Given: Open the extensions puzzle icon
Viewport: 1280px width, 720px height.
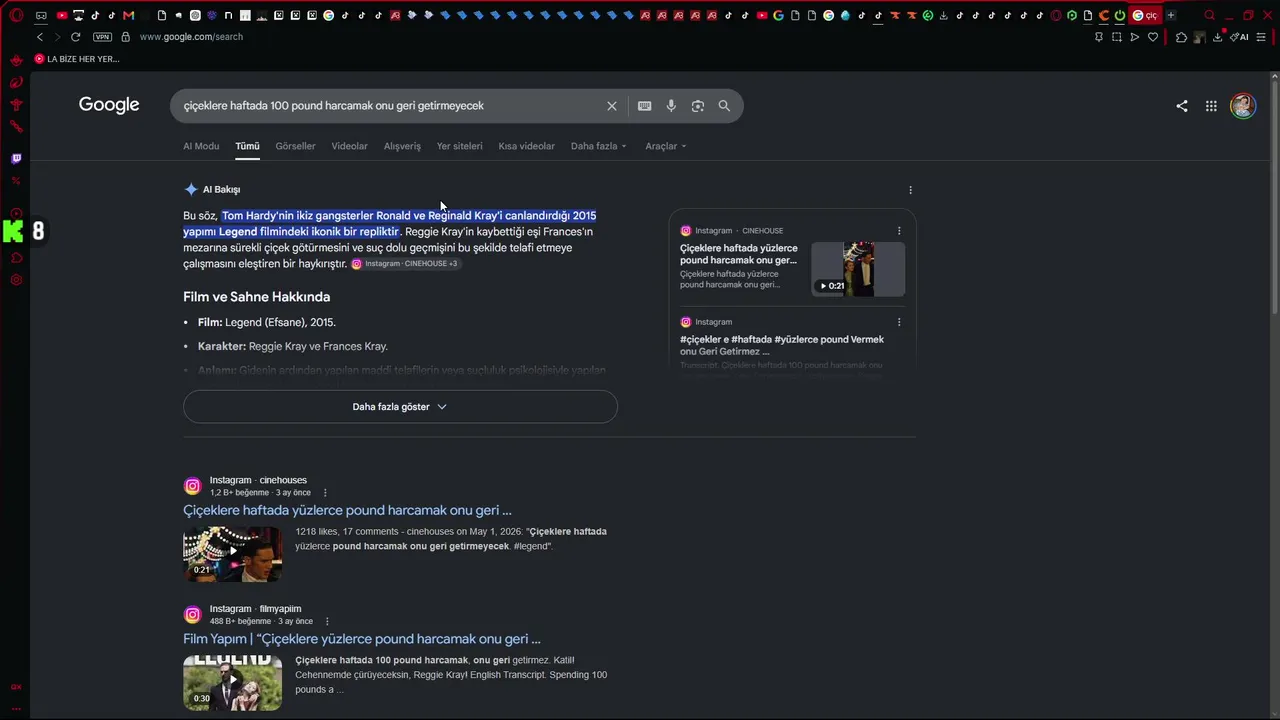Looking at the screenshot, I should (1181, 37).
